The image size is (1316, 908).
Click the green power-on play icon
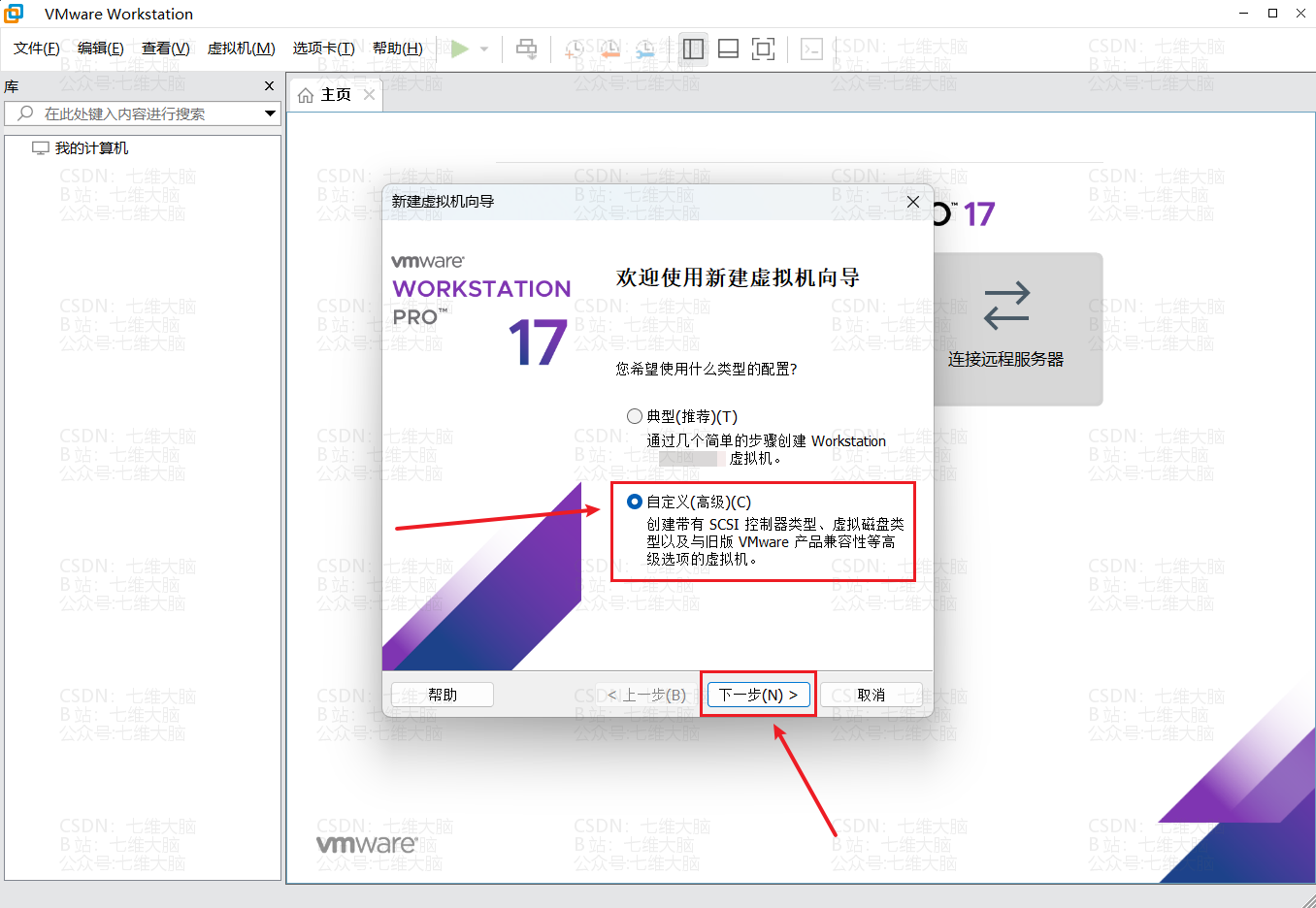click(460, 49)
